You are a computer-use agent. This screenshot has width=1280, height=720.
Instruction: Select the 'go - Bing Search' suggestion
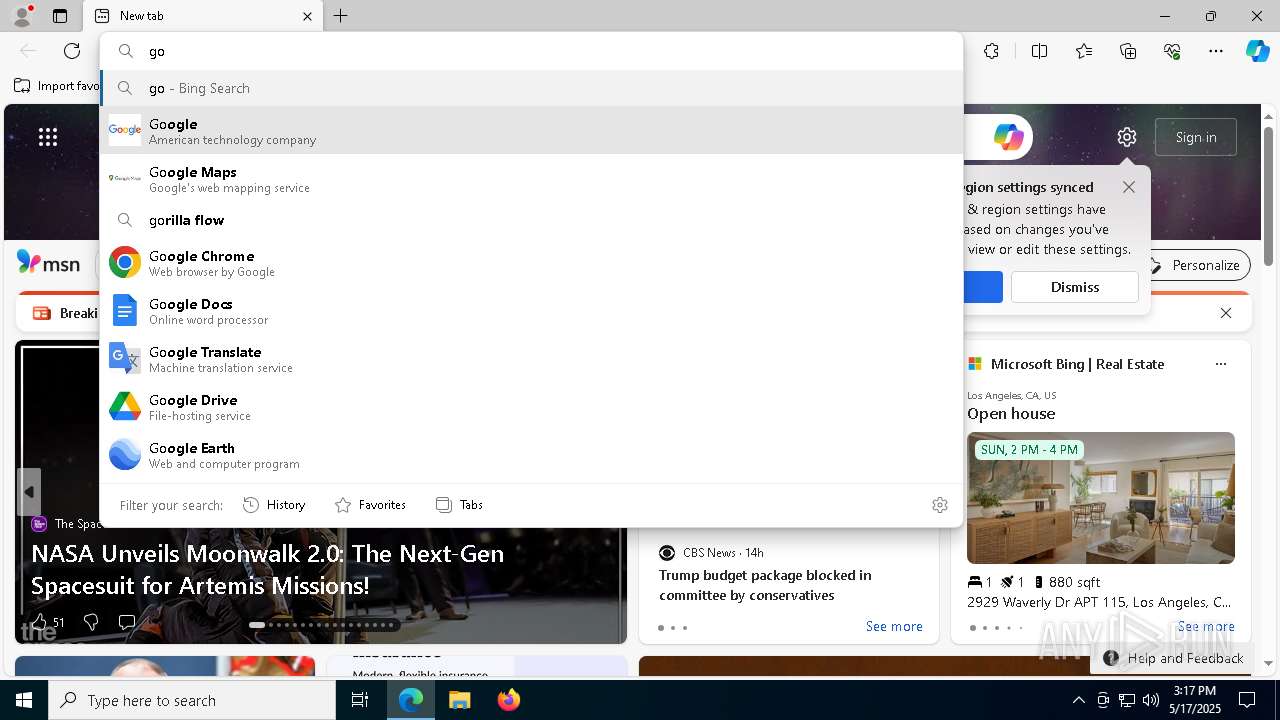click(532, 88)
